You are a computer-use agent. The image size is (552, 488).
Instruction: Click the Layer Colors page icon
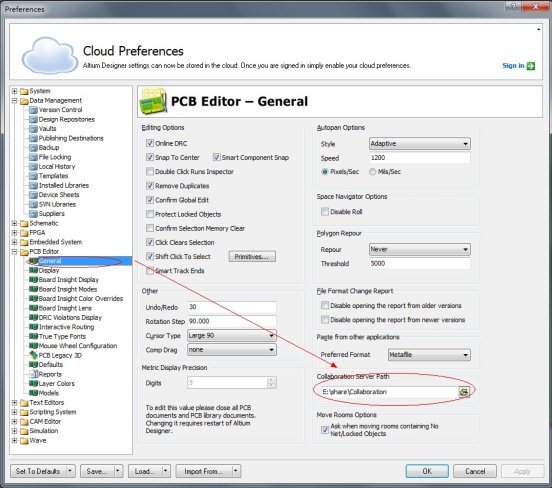[x=33, y=383]
